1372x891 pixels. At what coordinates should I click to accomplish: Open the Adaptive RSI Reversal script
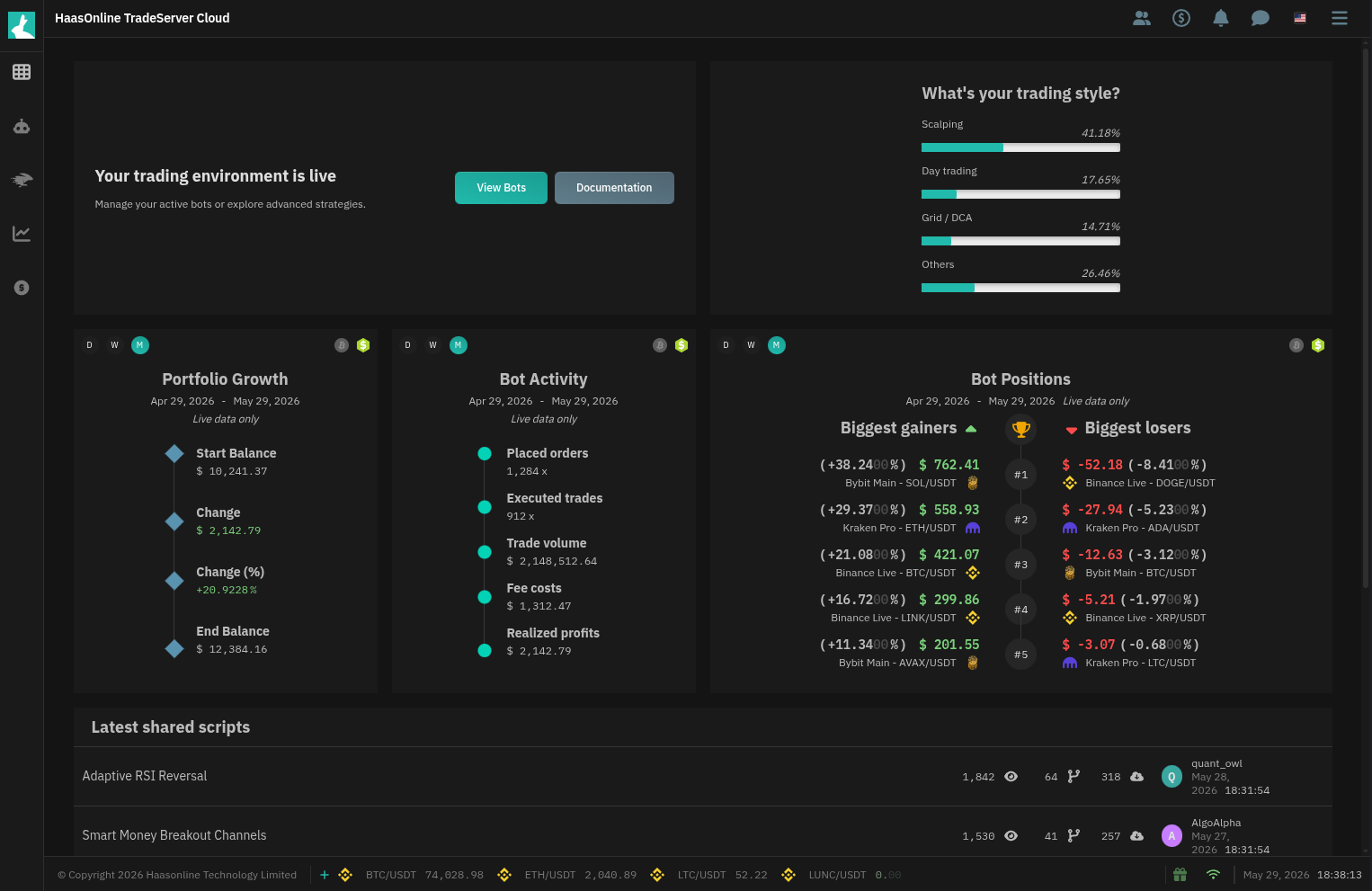pos(145,776)
